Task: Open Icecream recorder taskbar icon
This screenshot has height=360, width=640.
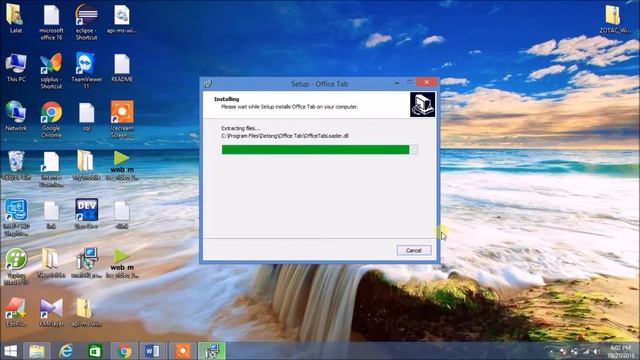Action: (x=182, y=351)
